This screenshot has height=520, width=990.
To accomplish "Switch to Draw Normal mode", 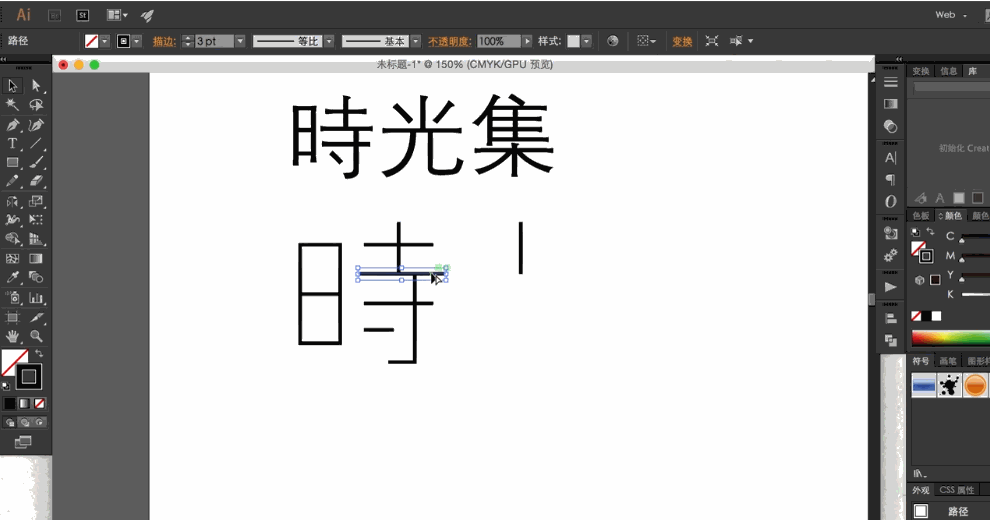I will tap(9, 422).
